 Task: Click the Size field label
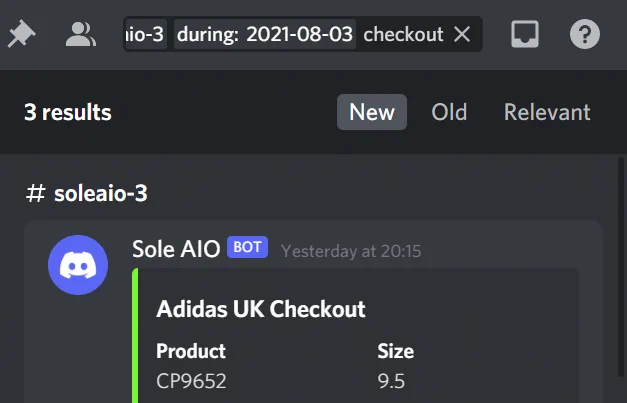click(395, 351)
